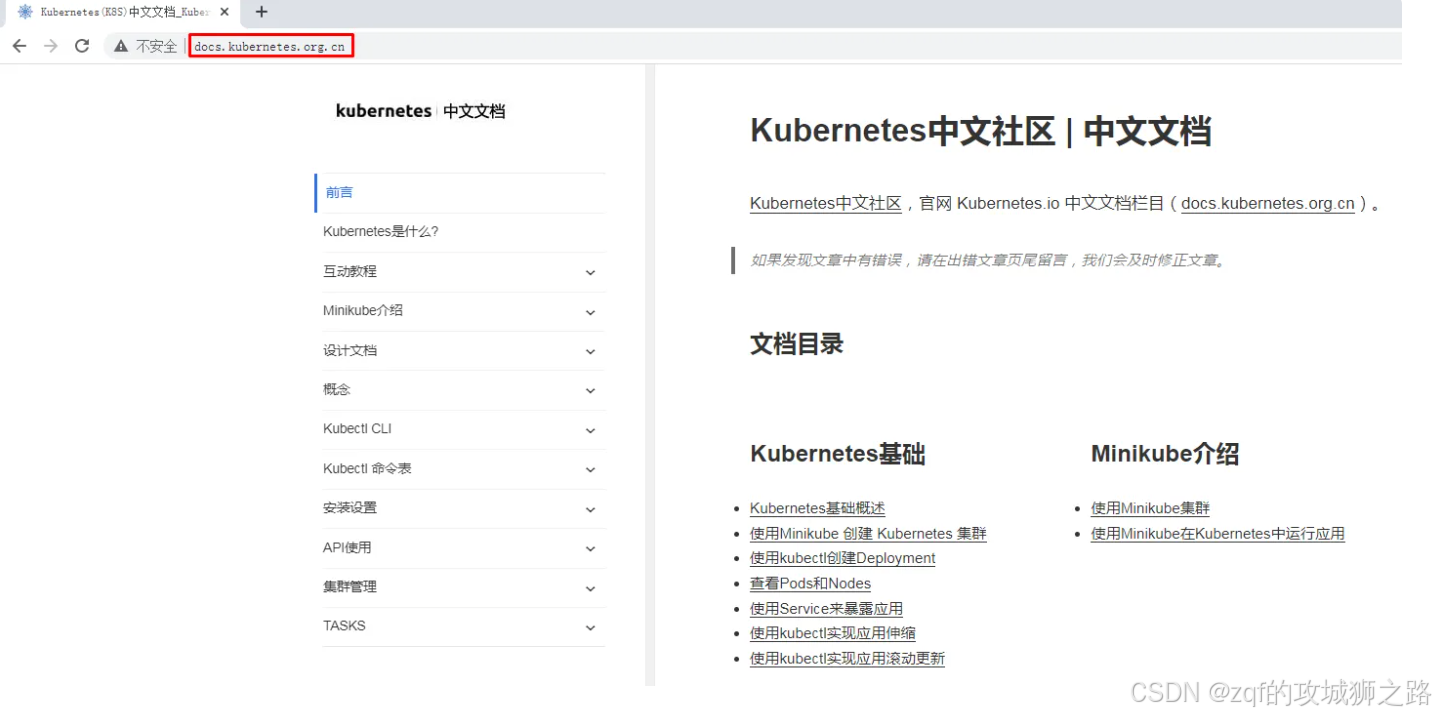
Task: Expand the Minikube介绍 chevron
Action: click(590, 312)
